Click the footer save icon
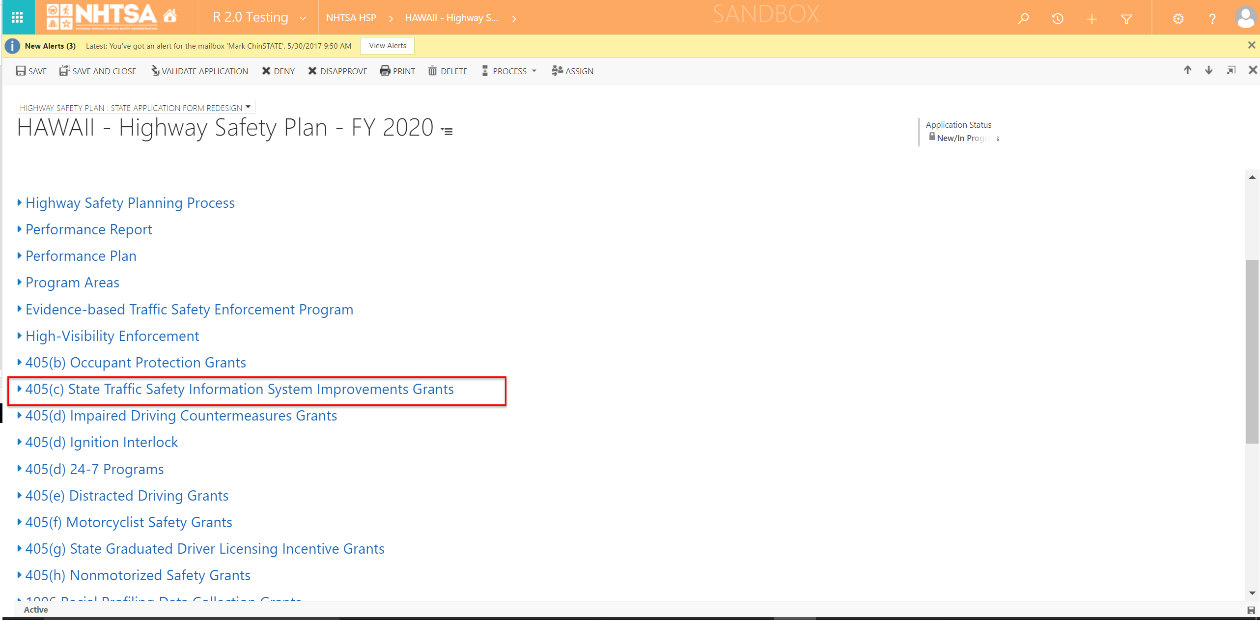1260x620 pixels. (1251, 610)
